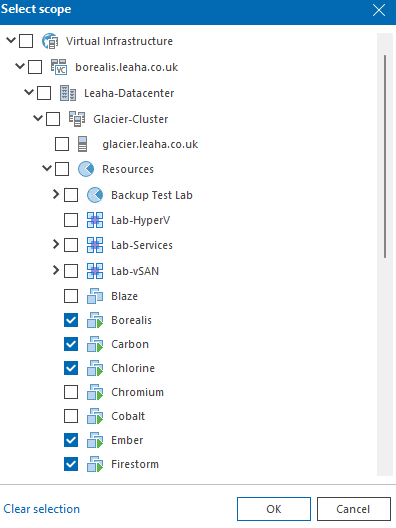Click the OK button
This screenshot has height=528, width=396.
(274, 509)
